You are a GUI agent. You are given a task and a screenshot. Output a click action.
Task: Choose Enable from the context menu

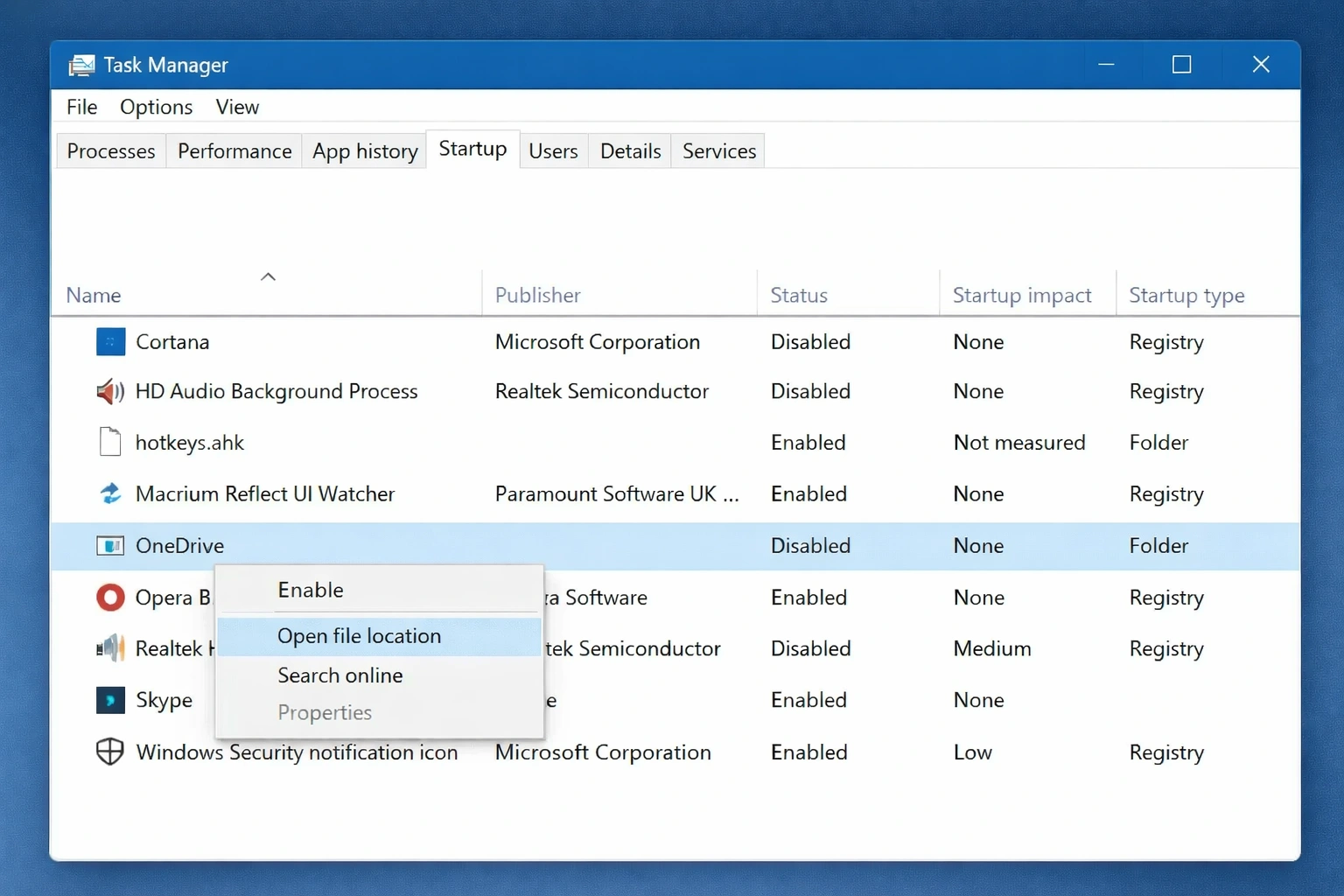click(310, 590)
